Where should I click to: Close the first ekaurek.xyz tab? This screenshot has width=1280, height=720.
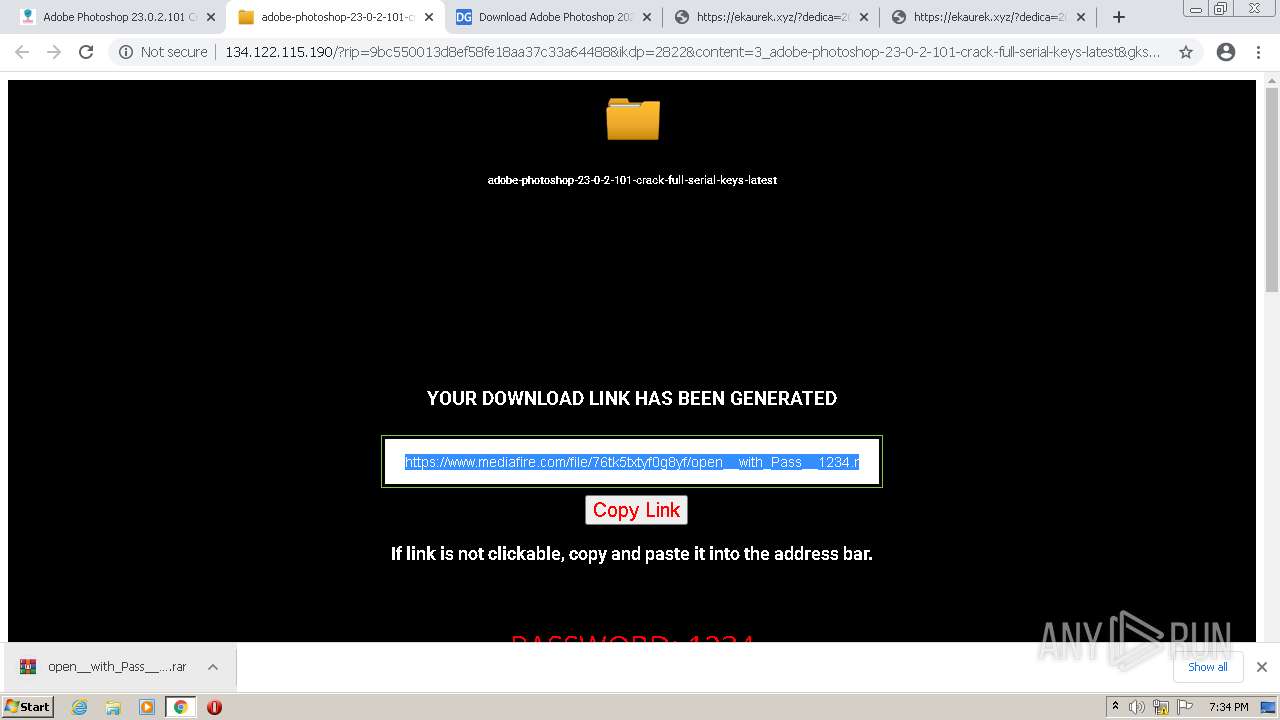tap(864, 17)
